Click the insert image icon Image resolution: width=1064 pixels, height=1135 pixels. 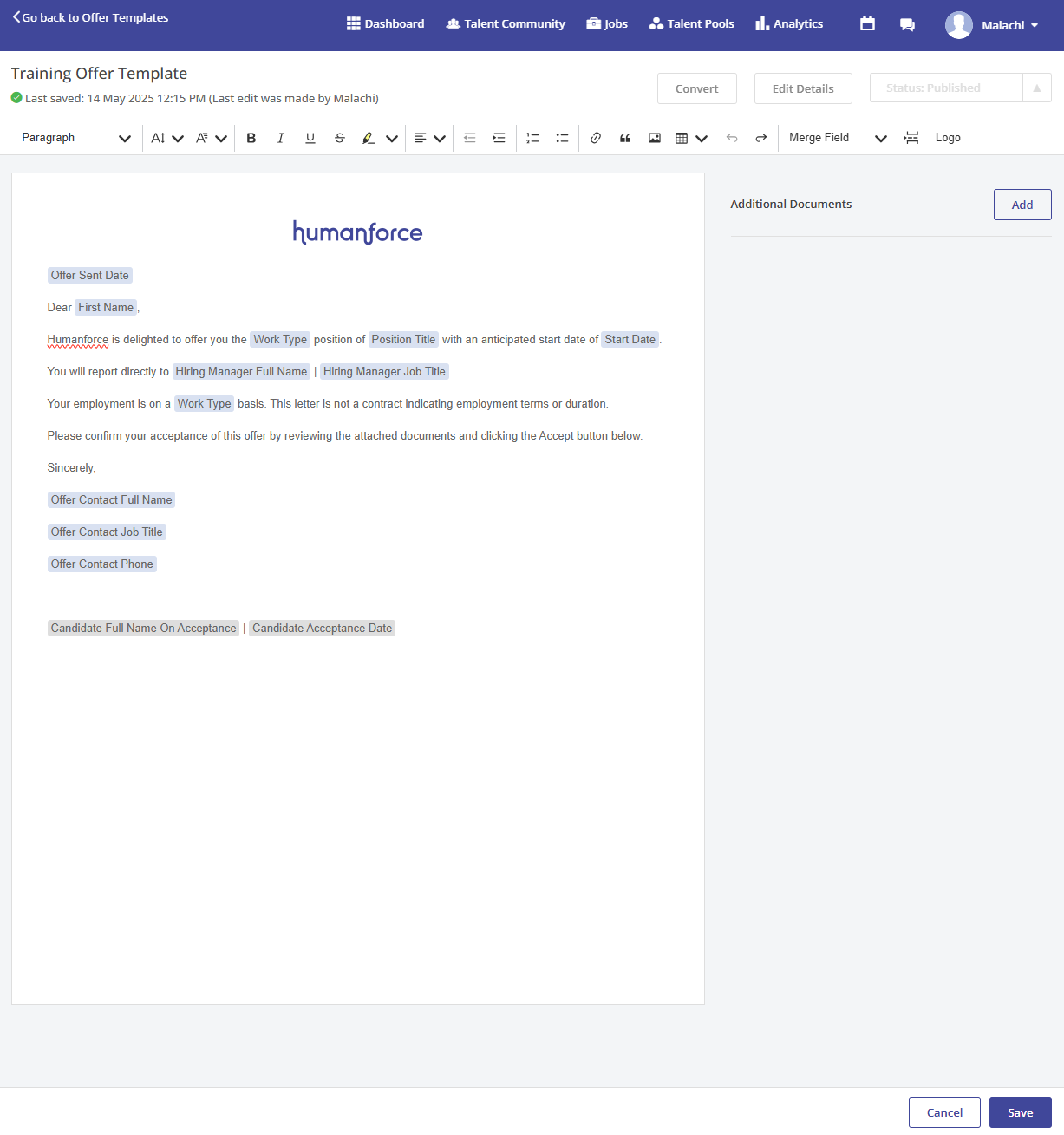655,138
